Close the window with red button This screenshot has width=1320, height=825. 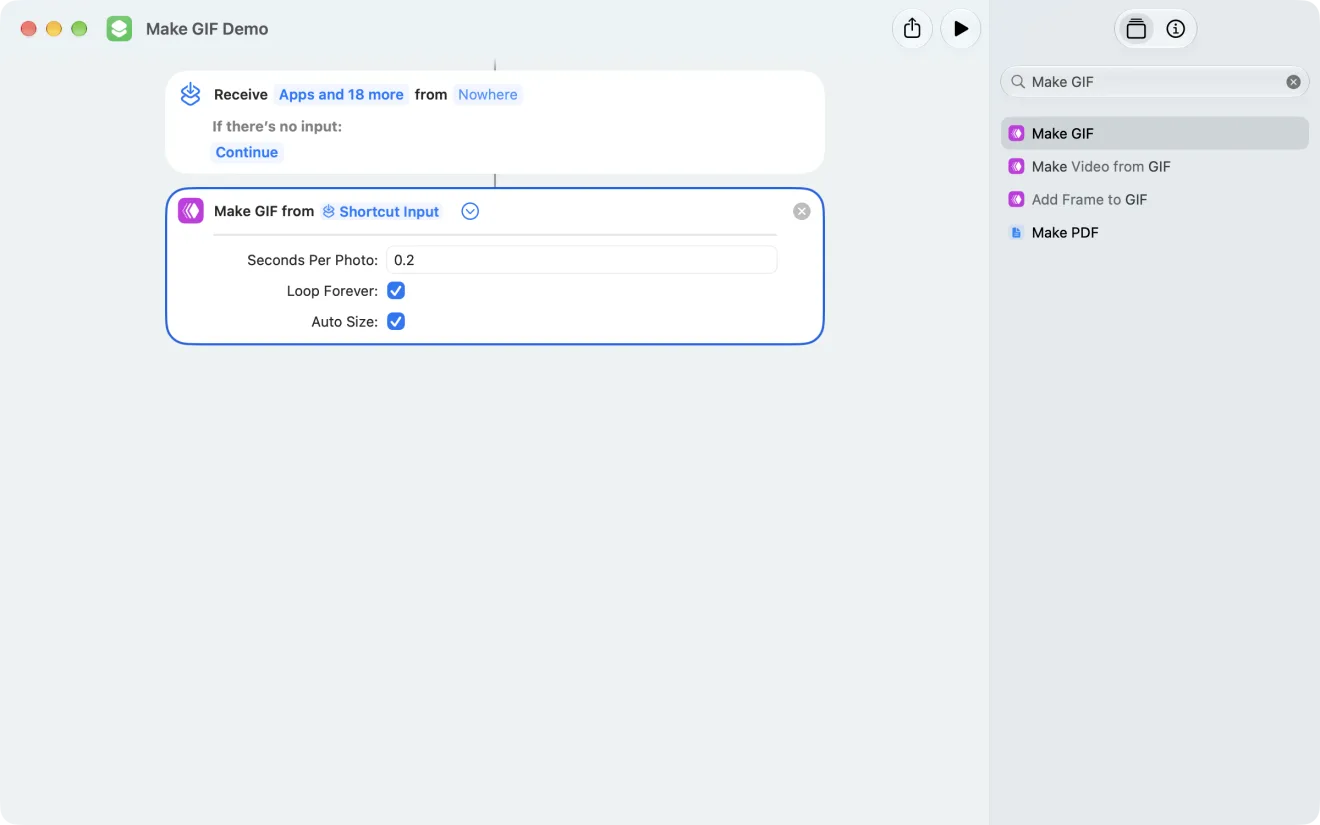(x=29, y=29)
